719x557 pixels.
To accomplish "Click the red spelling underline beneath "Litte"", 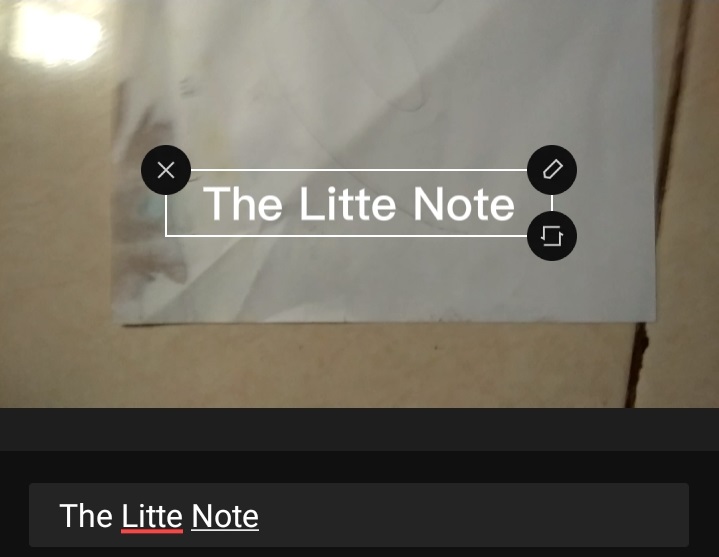I will pos(152,531).
